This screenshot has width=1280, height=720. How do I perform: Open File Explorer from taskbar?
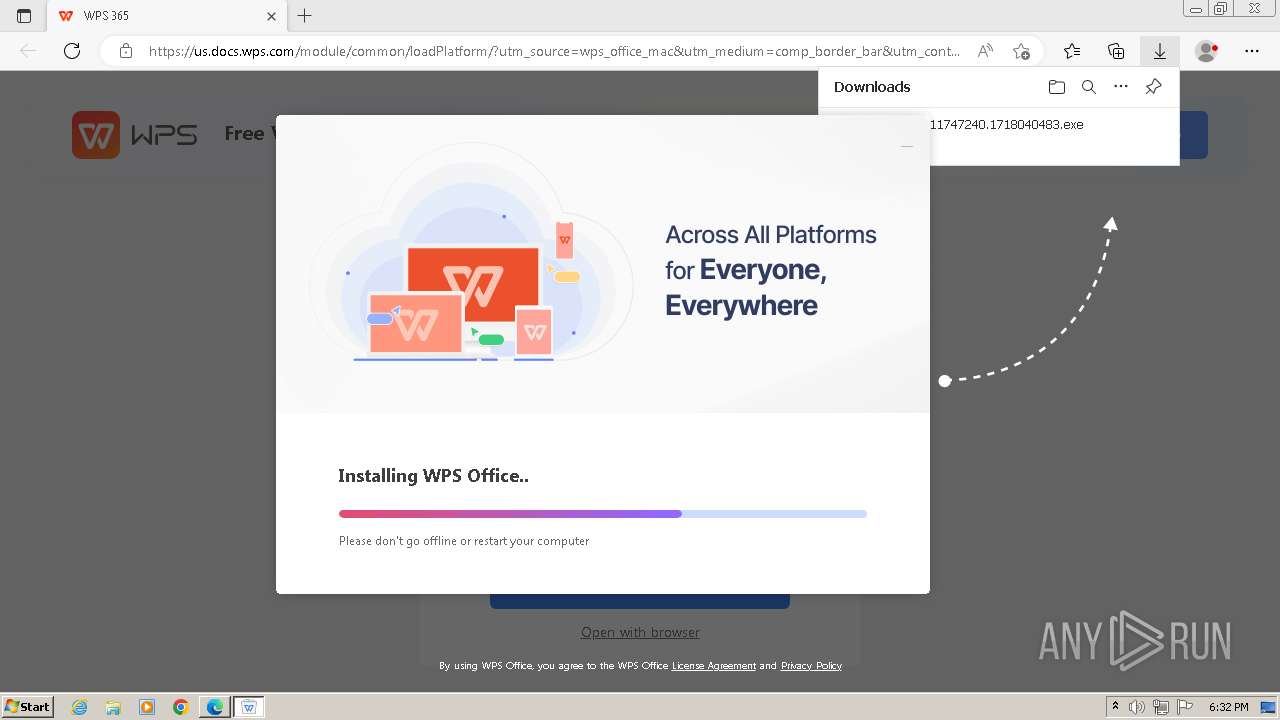(x=113, y=707)
